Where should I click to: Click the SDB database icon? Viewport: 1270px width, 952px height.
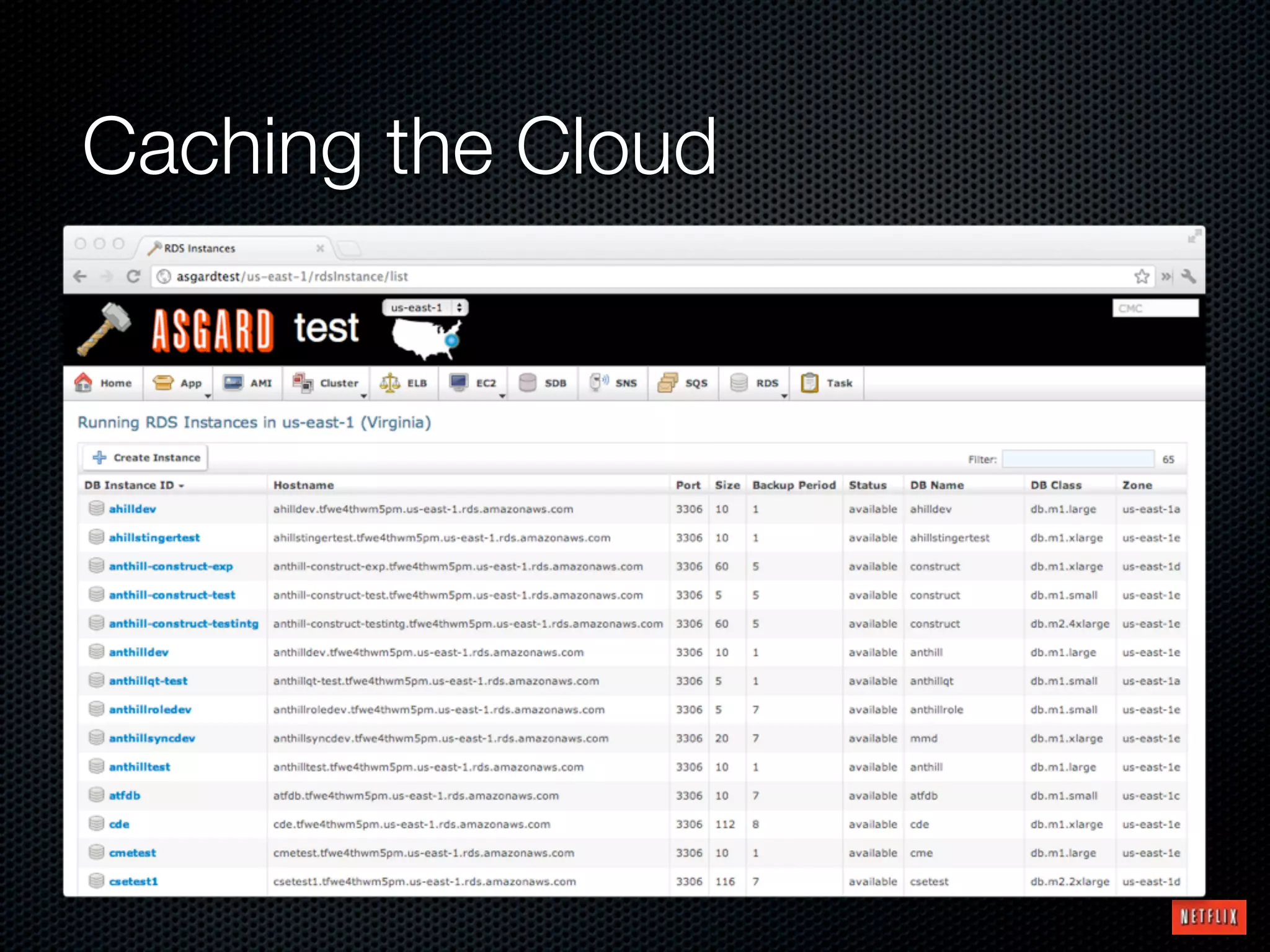coord(527,382)
